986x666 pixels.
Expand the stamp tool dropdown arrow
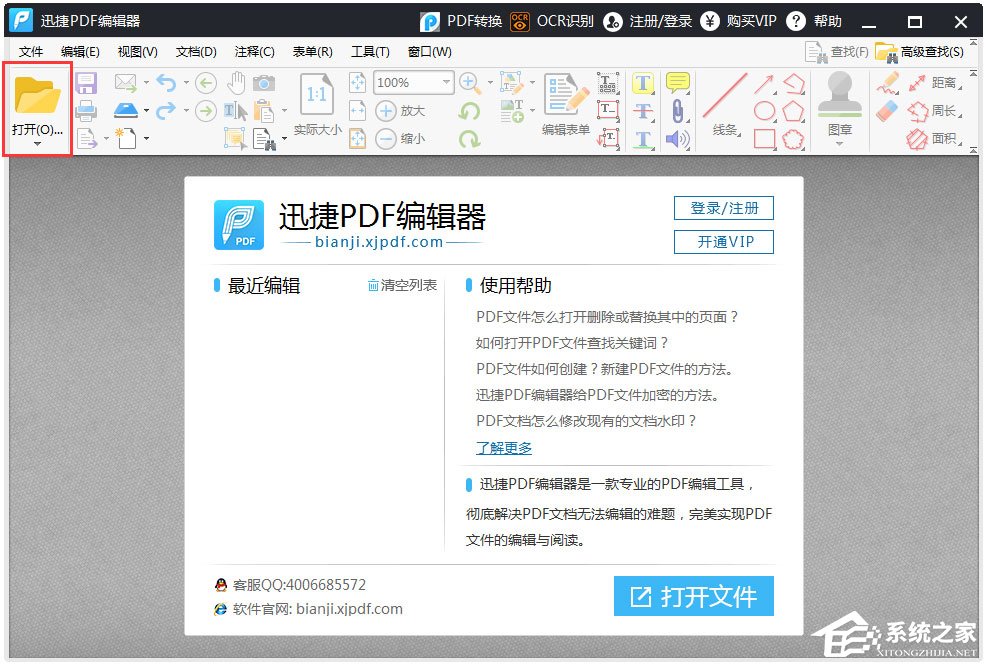tap(840, 144)
